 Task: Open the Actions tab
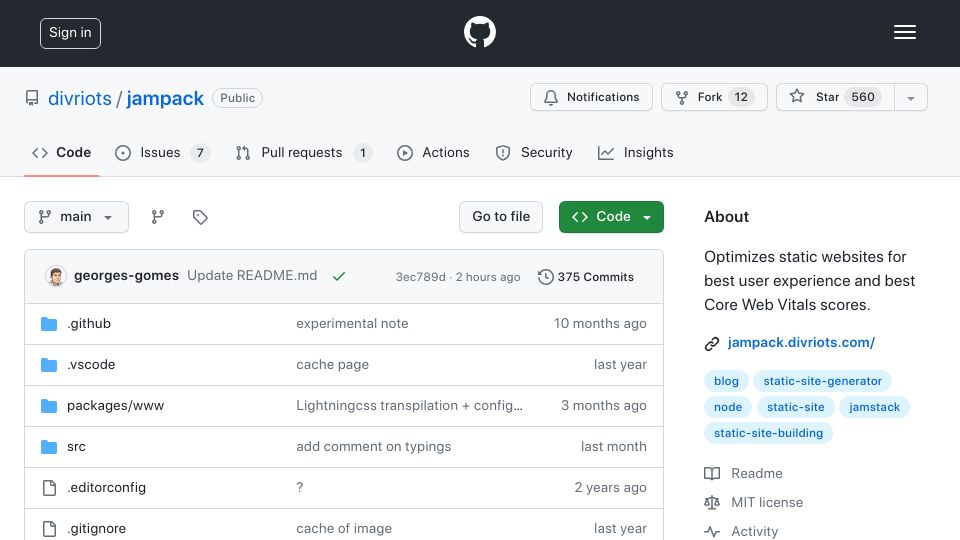tap(433, 152)
